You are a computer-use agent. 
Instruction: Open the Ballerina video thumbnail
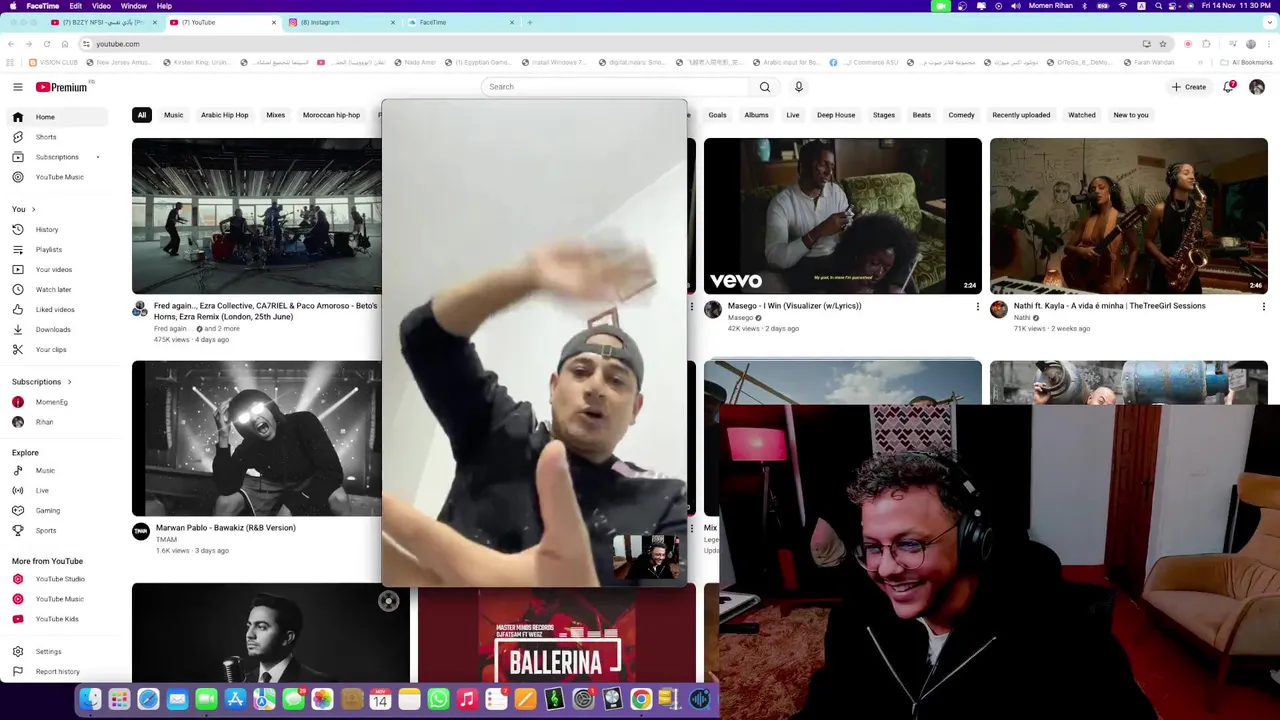557,635
